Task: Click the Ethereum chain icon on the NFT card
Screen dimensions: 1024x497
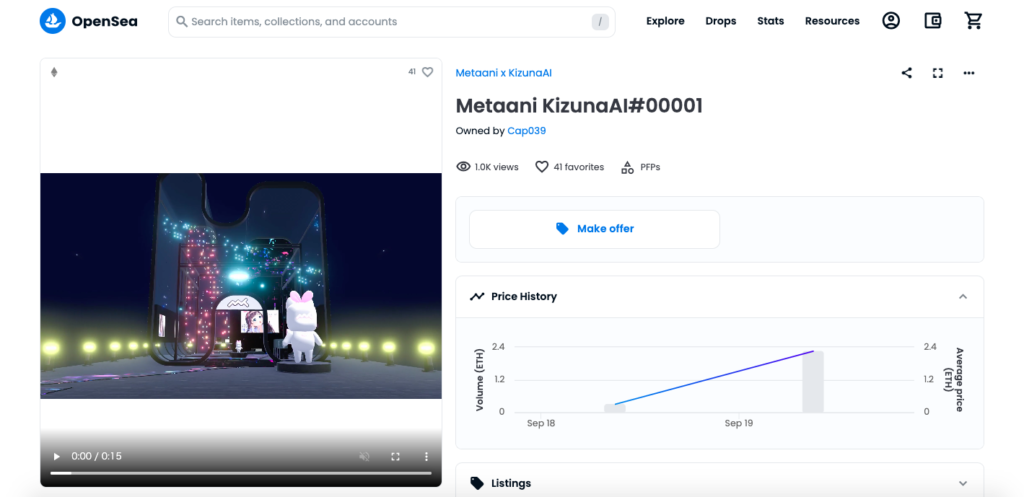Action: tap(54, 72)
